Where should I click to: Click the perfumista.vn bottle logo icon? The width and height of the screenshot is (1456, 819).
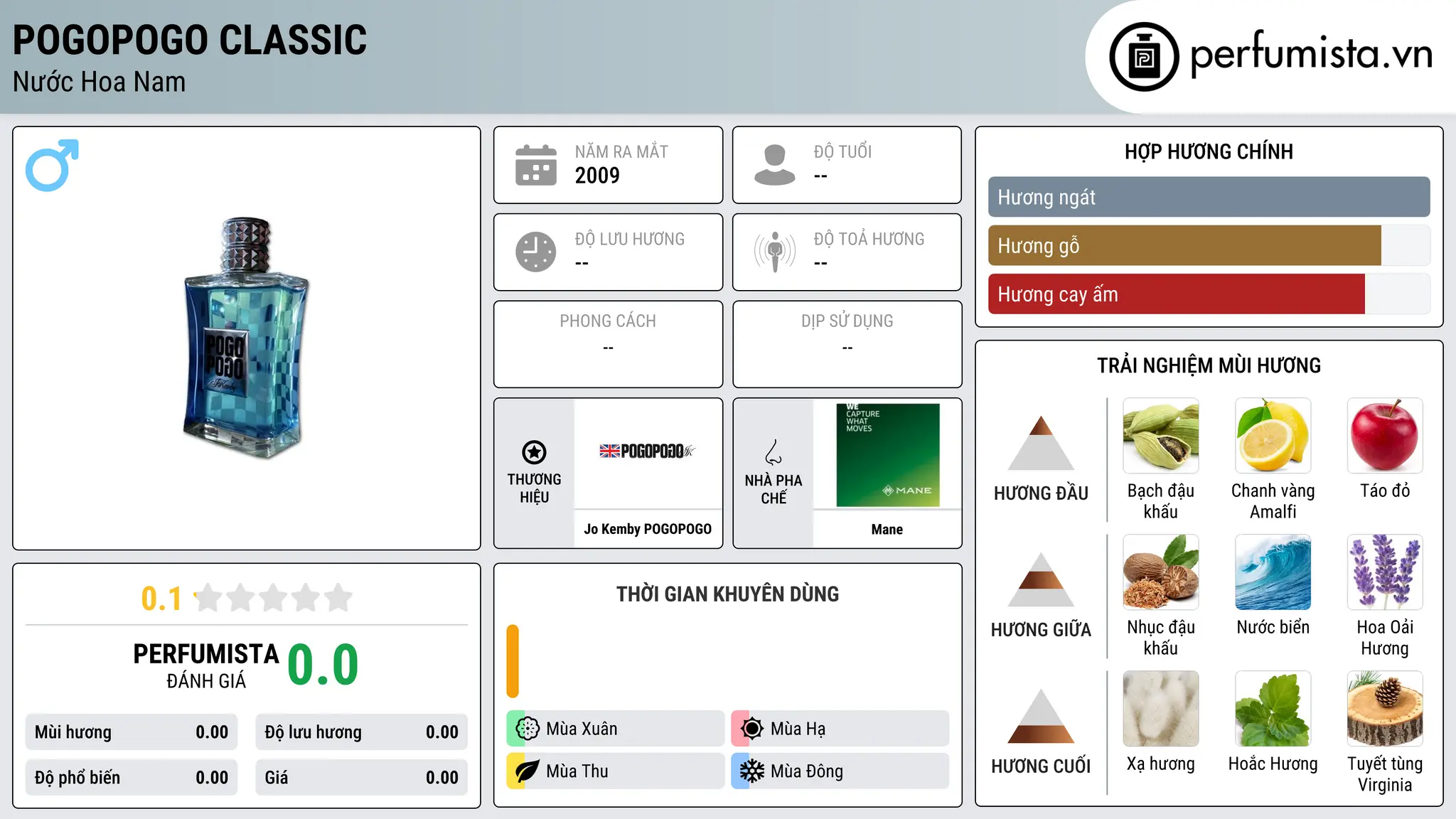coord(1144,57)
